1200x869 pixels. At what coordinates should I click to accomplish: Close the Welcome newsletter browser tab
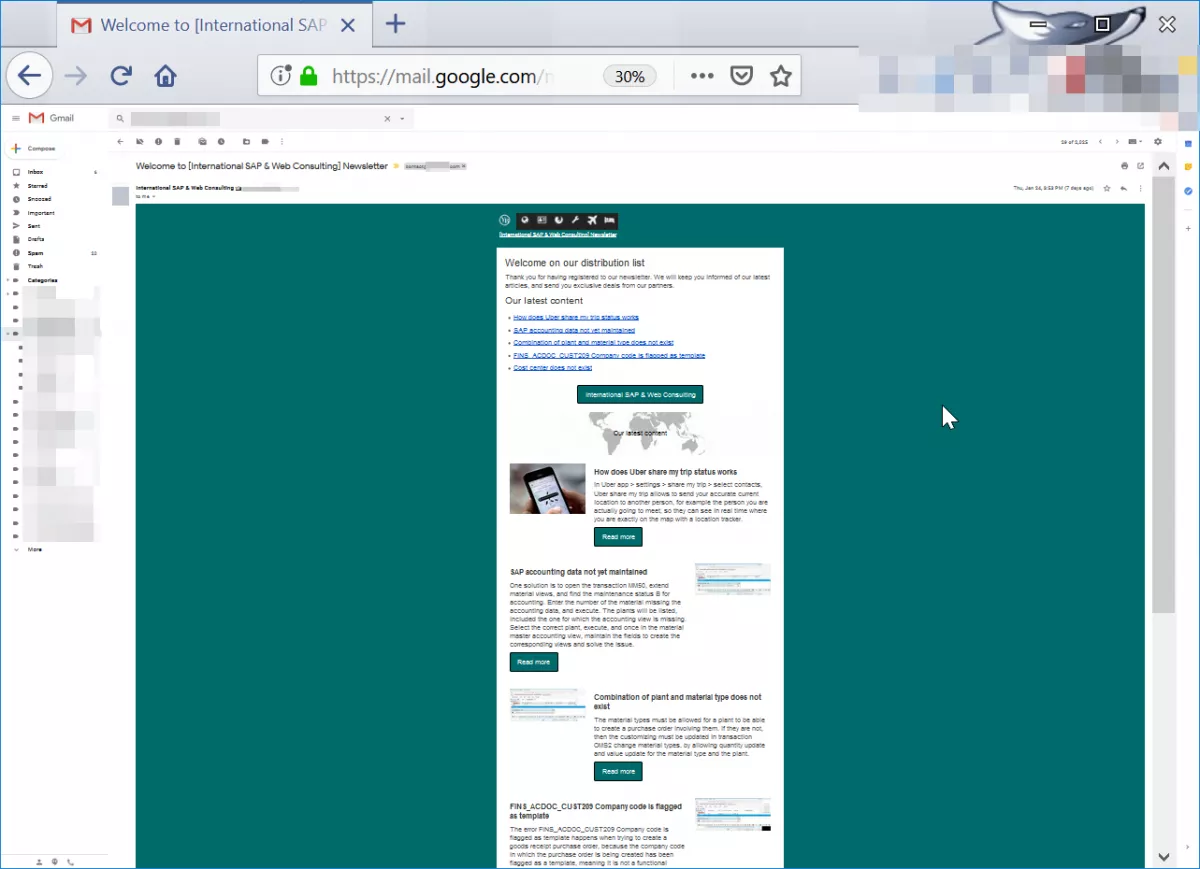point(347,25)
